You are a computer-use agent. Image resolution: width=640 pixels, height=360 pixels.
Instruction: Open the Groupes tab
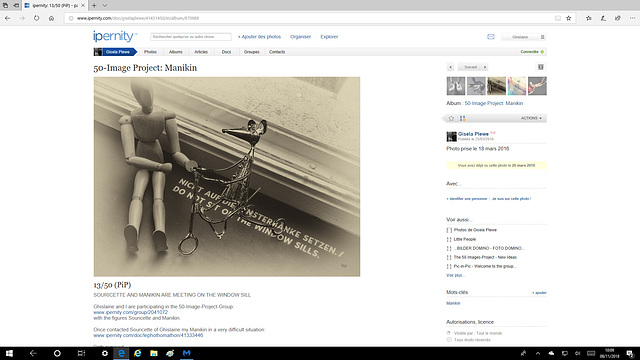click(251, 52)
